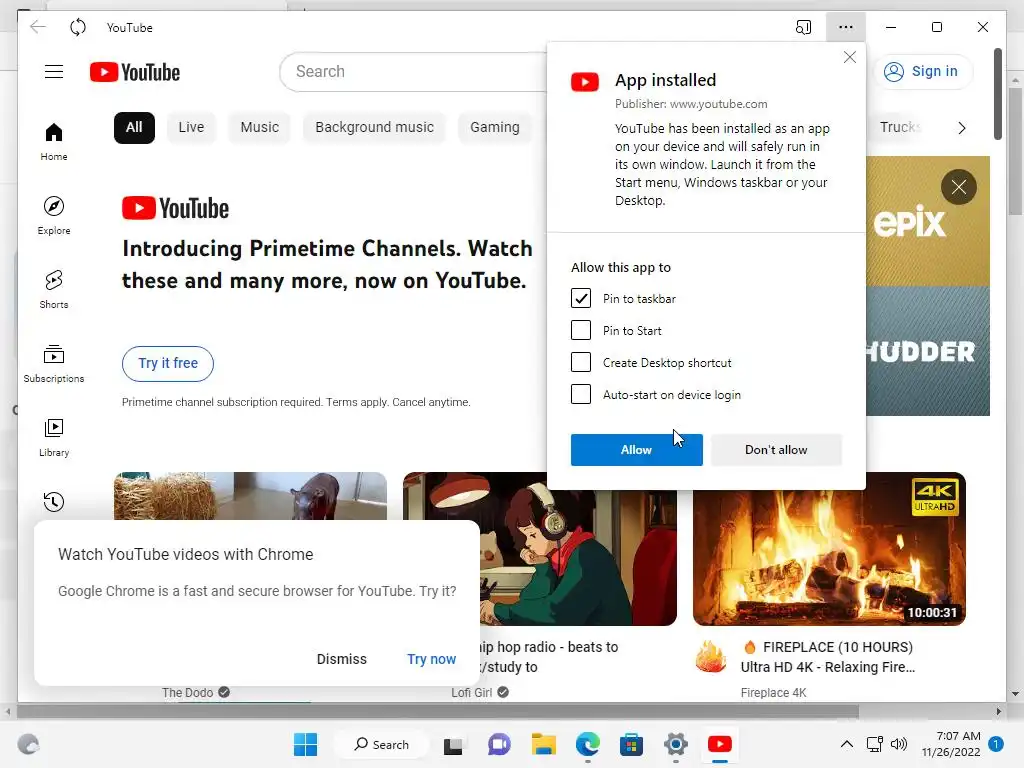The image size is (1024, 768).
Task: Select the Trucks category chip
Action: 901,127
